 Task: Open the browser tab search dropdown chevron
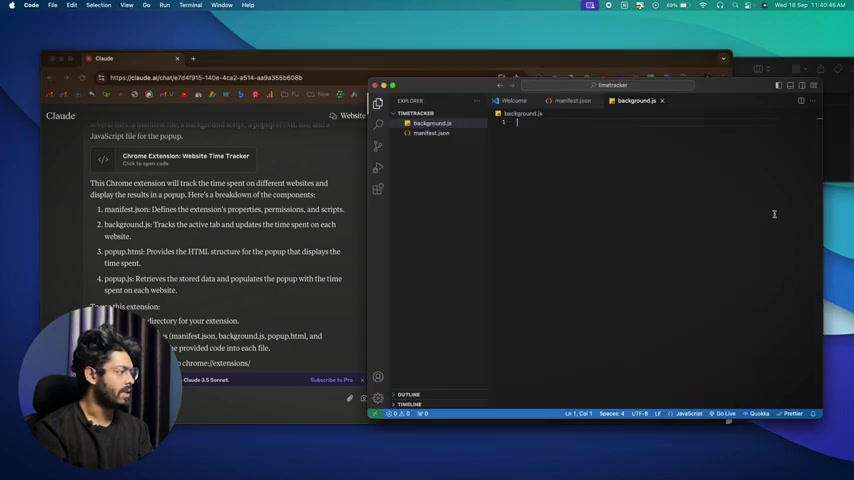tap(723, 59)
